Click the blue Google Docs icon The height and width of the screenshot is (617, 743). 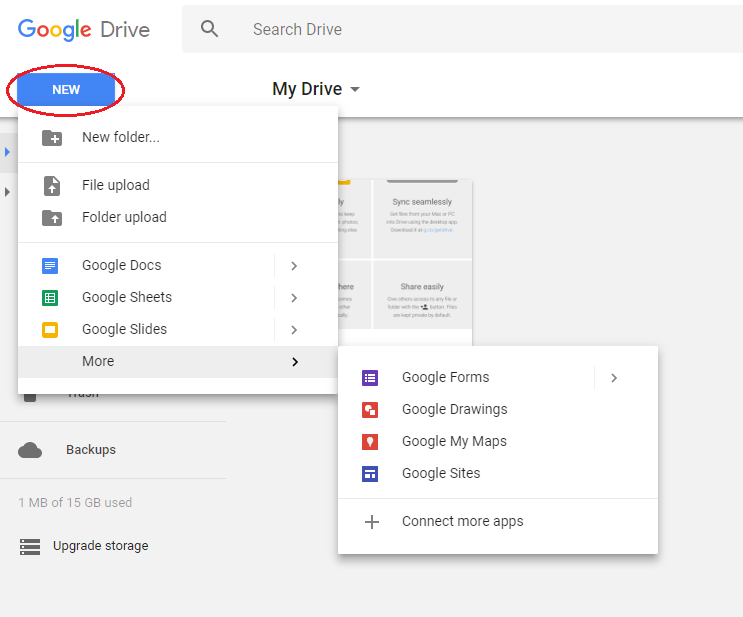click(50, 266)
